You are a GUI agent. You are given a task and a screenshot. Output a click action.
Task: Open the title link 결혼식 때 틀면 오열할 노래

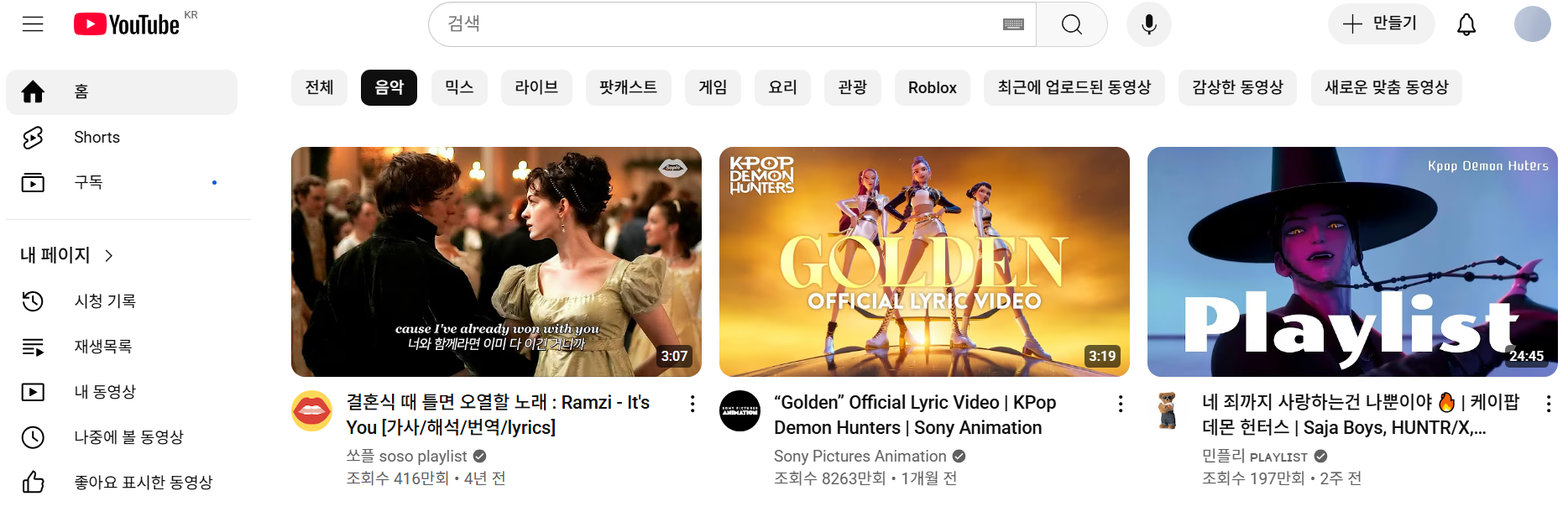point(498,415)
